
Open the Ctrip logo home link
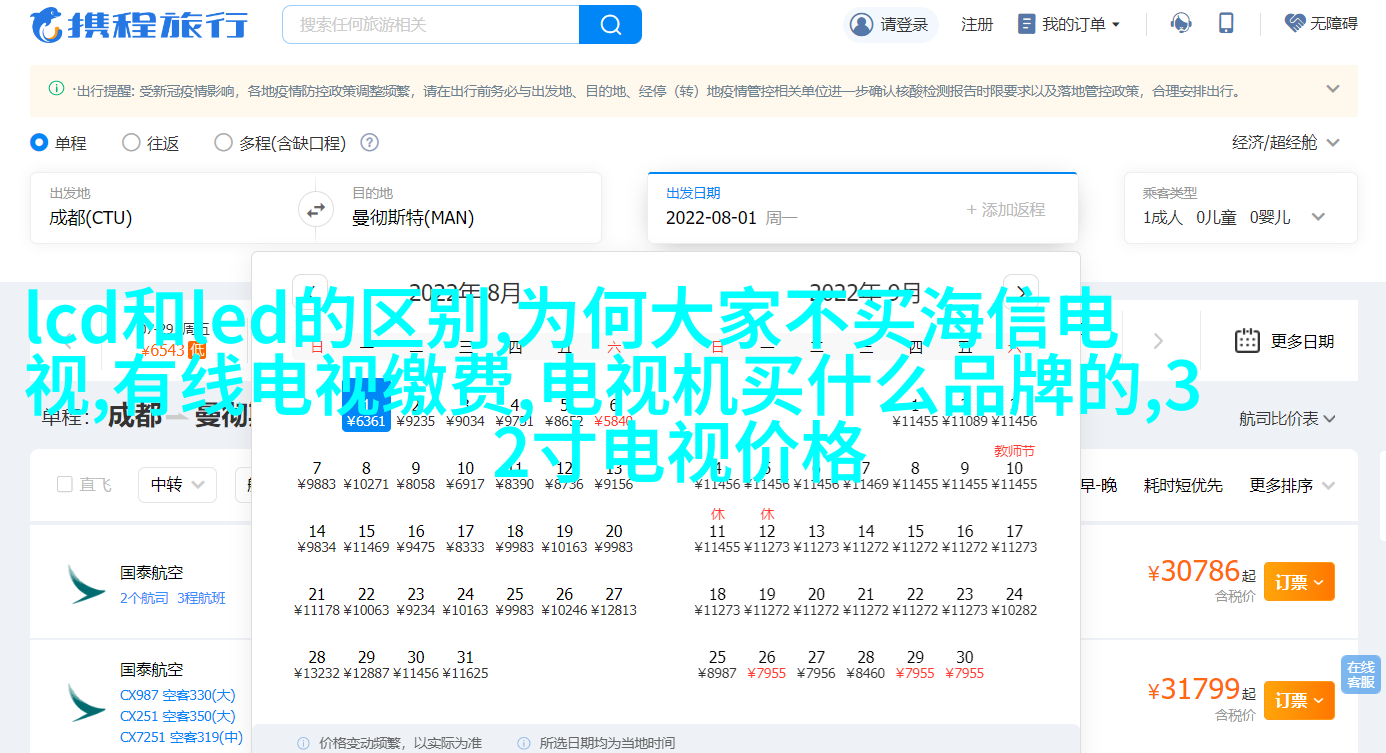137,24
